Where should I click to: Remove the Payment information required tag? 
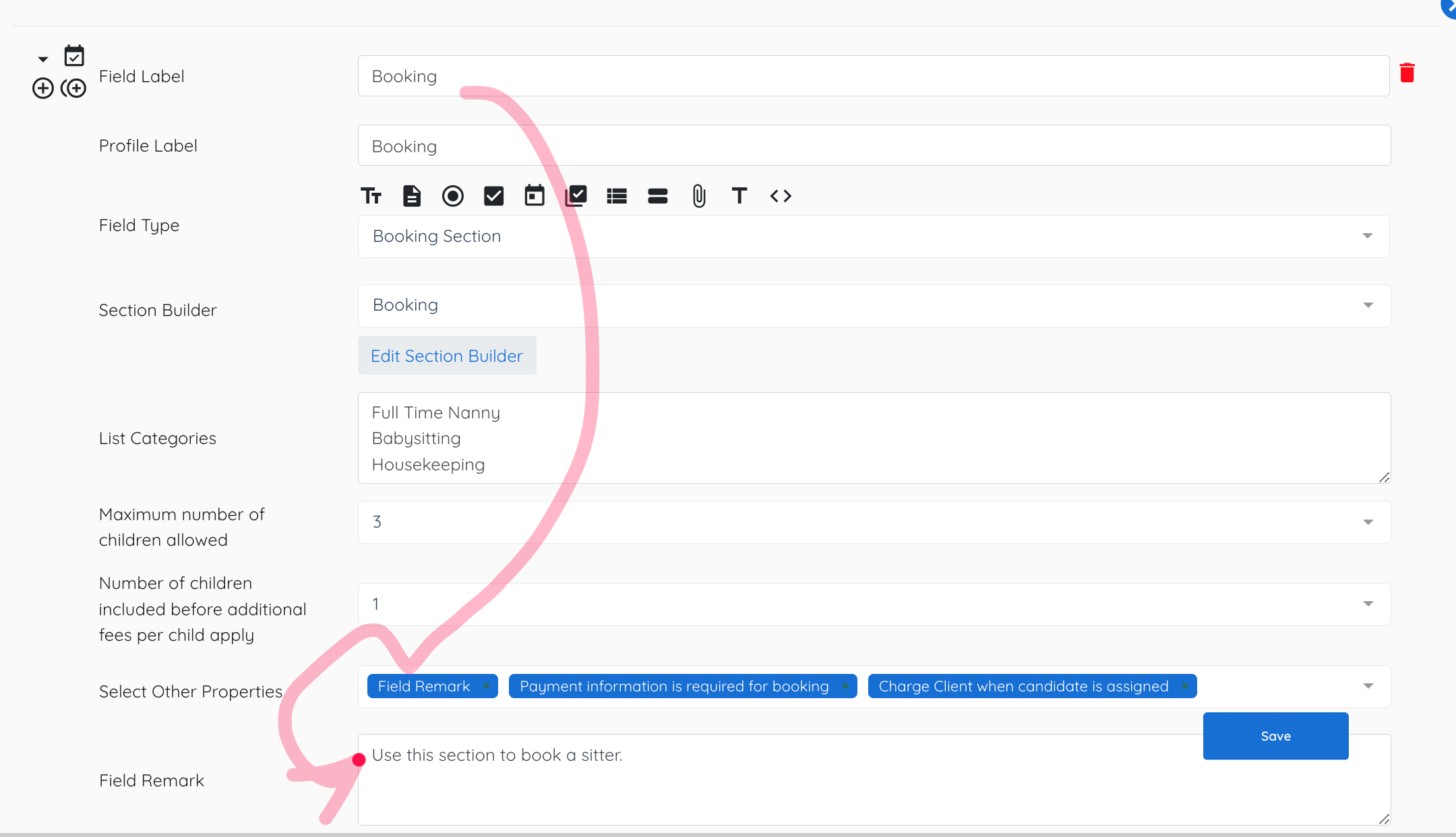(x=845, y=686)
